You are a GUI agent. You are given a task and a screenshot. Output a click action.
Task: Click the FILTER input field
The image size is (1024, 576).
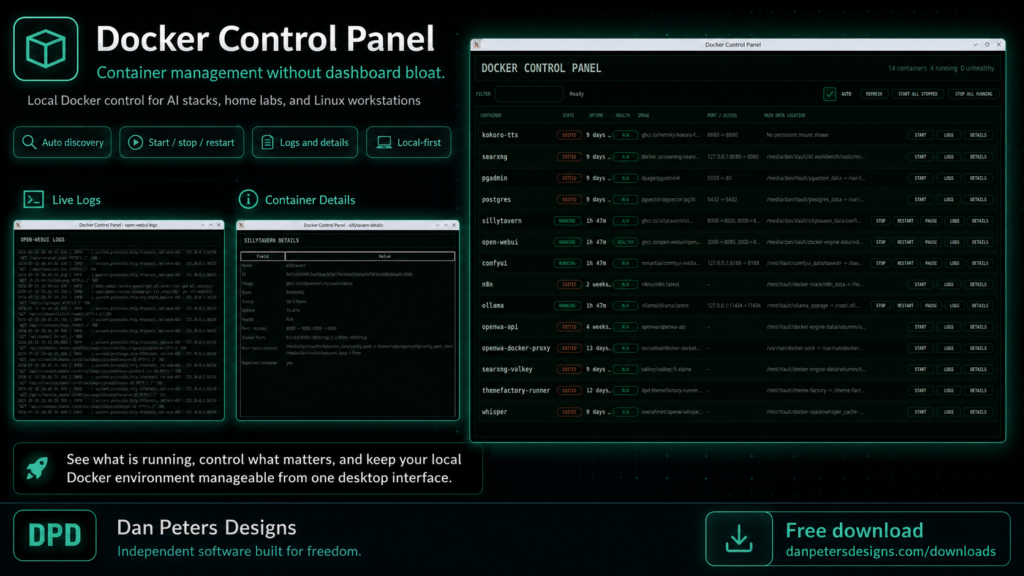coord(529,94)
